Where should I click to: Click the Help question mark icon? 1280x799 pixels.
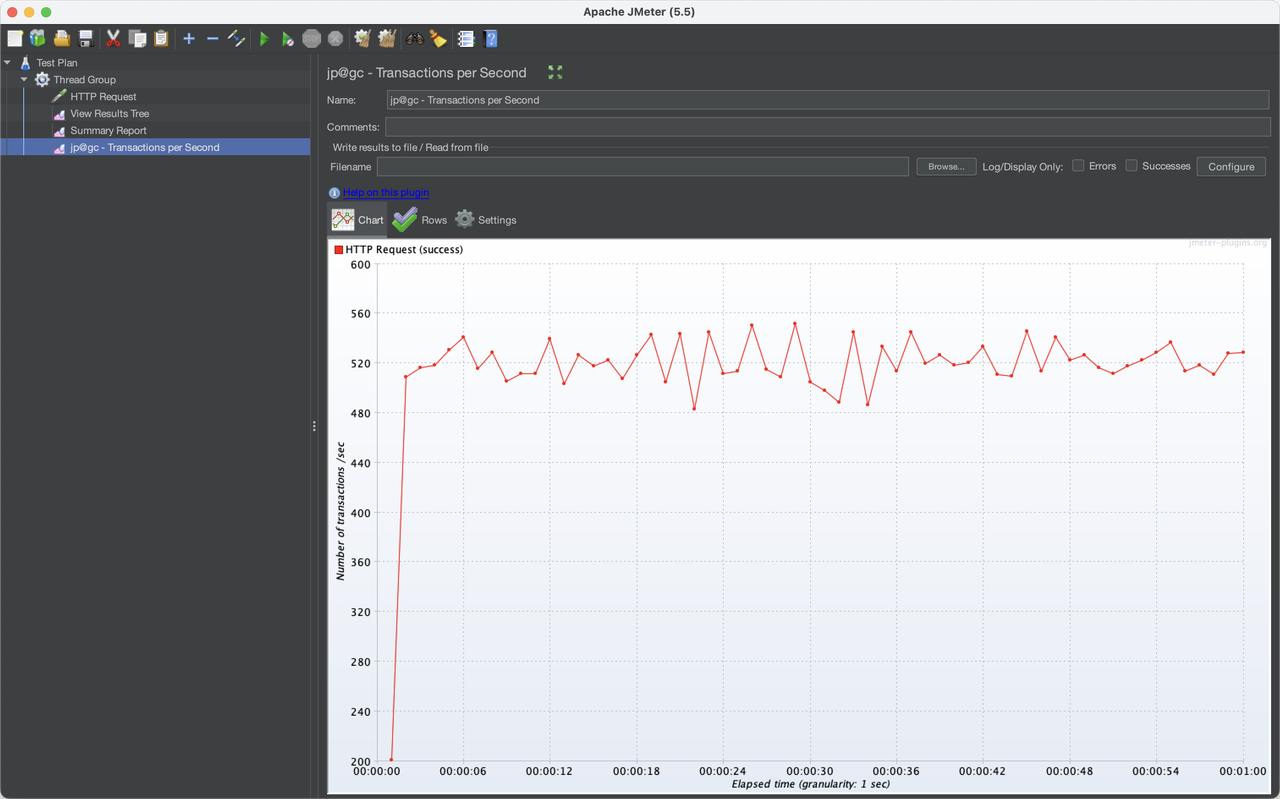click(490, 39)
